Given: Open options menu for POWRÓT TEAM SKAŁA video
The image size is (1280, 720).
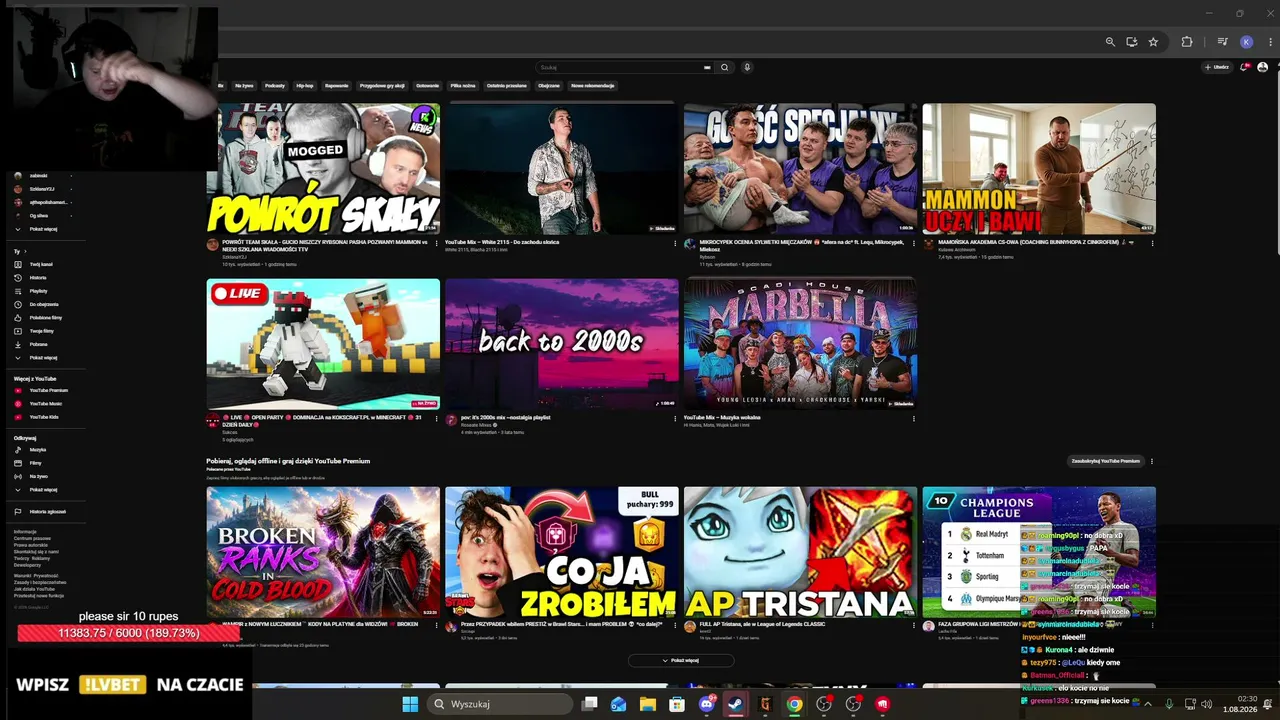Looking at the screenshot, I should (x=436, y=243).
